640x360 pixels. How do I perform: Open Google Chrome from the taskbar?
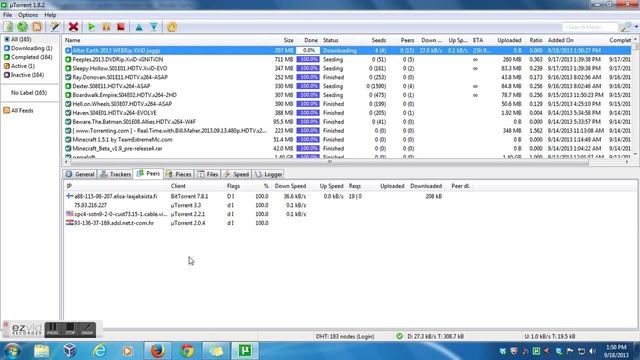pos(187,351)
